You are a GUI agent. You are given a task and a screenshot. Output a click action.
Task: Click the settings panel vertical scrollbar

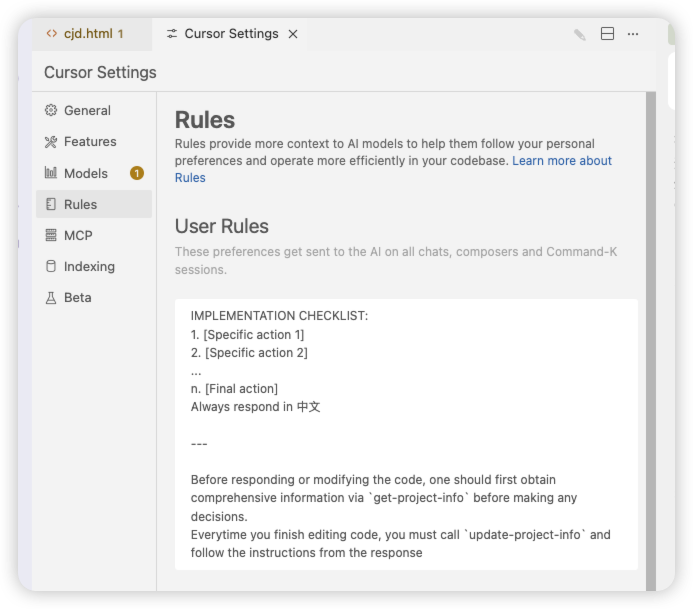[x=651, y=341]
